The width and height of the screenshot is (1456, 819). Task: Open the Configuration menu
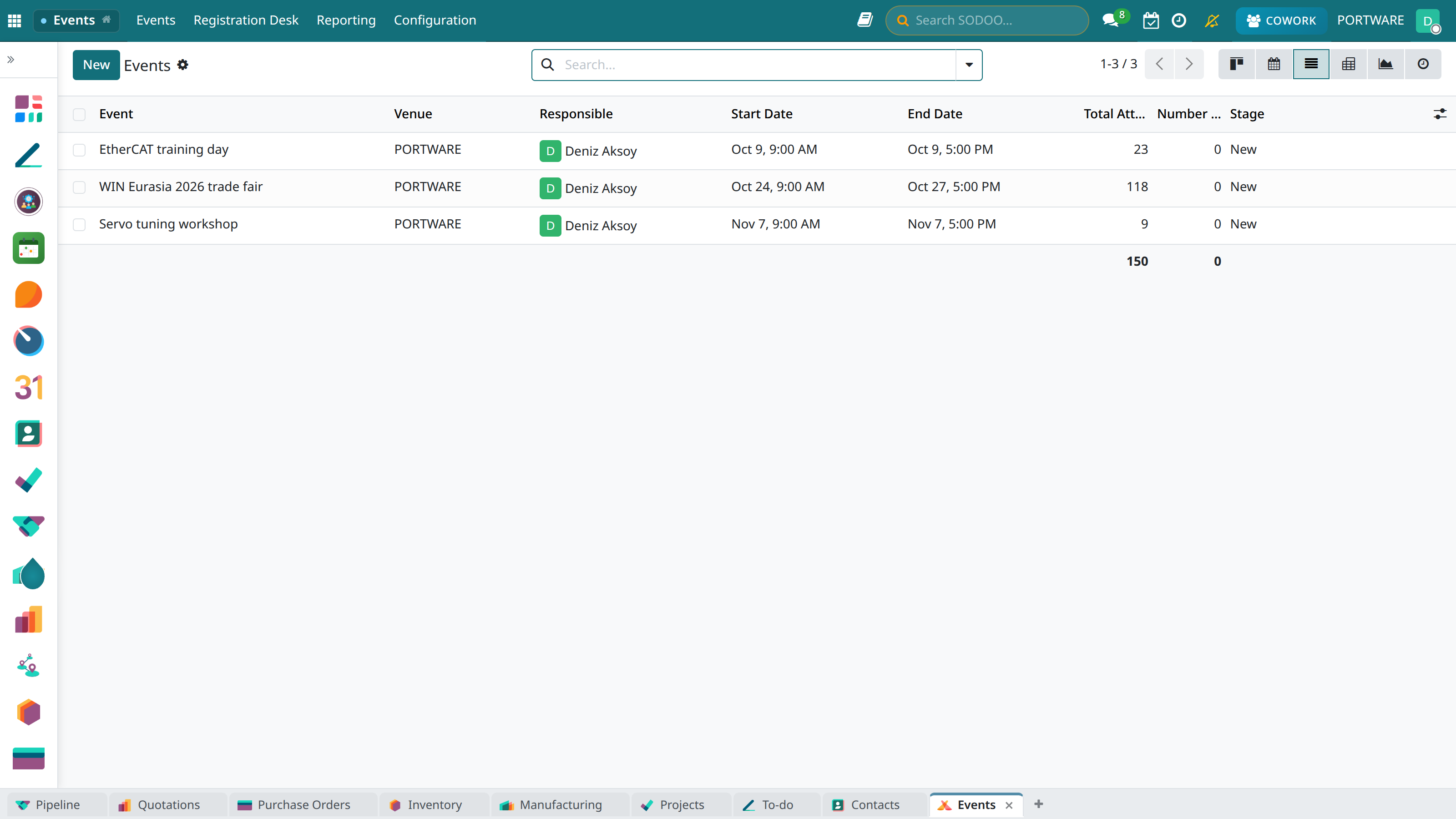click(435, 20)
